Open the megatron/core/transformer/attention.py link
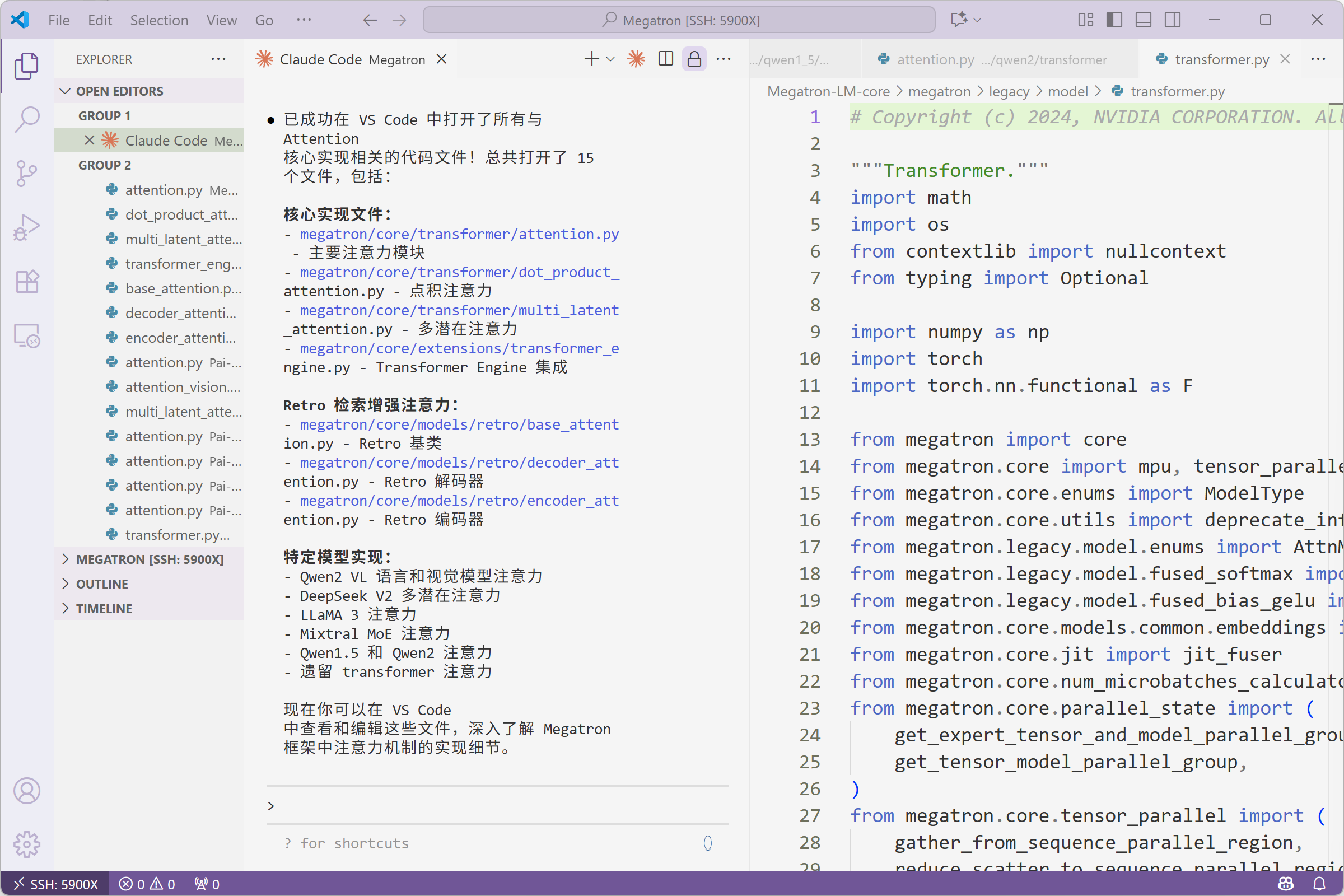This screenshot has width=1344, height=896. coord(459,234)
